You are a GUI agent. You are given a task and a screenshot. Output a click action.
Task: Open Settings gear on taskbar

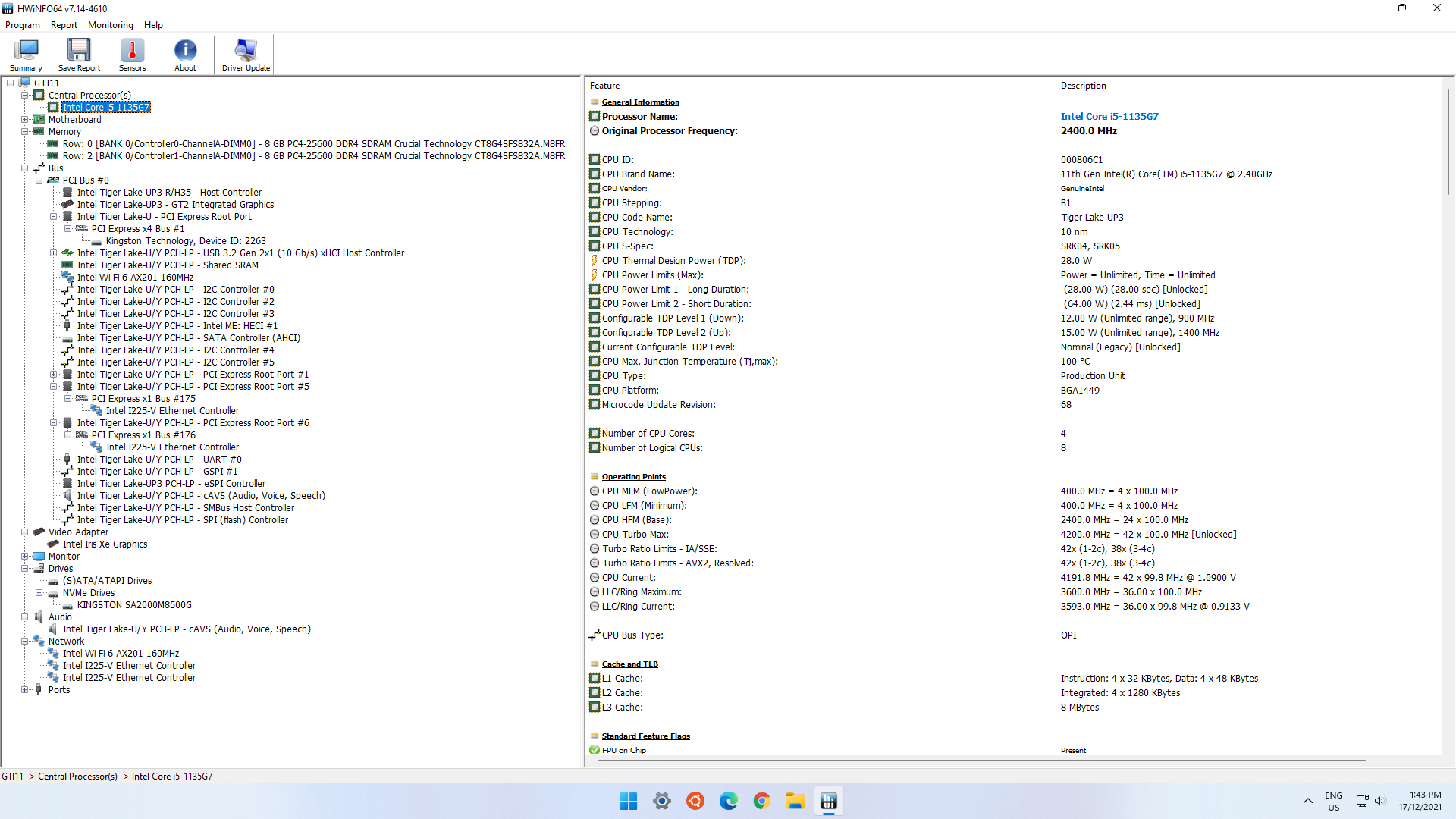[x=662, y=801]
